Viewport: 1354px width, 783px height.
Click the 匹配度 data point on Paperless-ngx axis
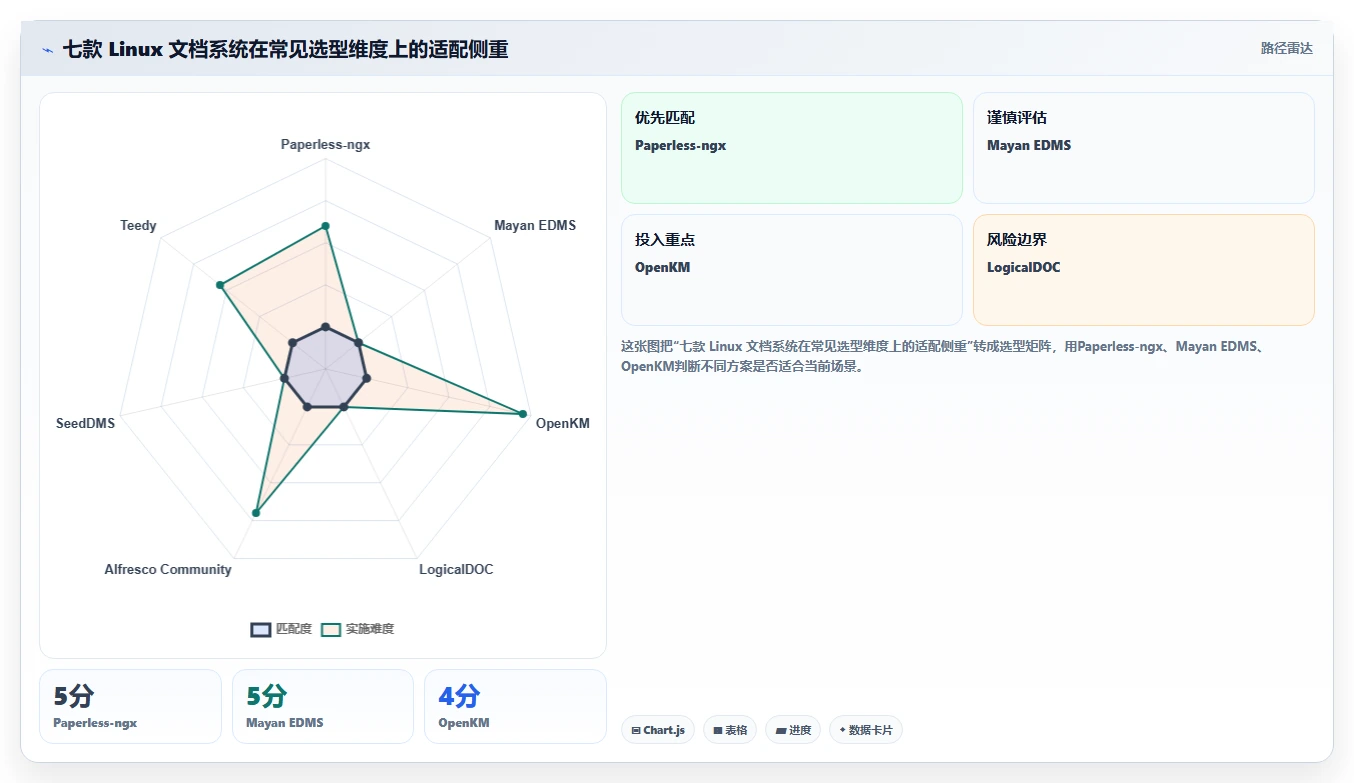(325, 327)
